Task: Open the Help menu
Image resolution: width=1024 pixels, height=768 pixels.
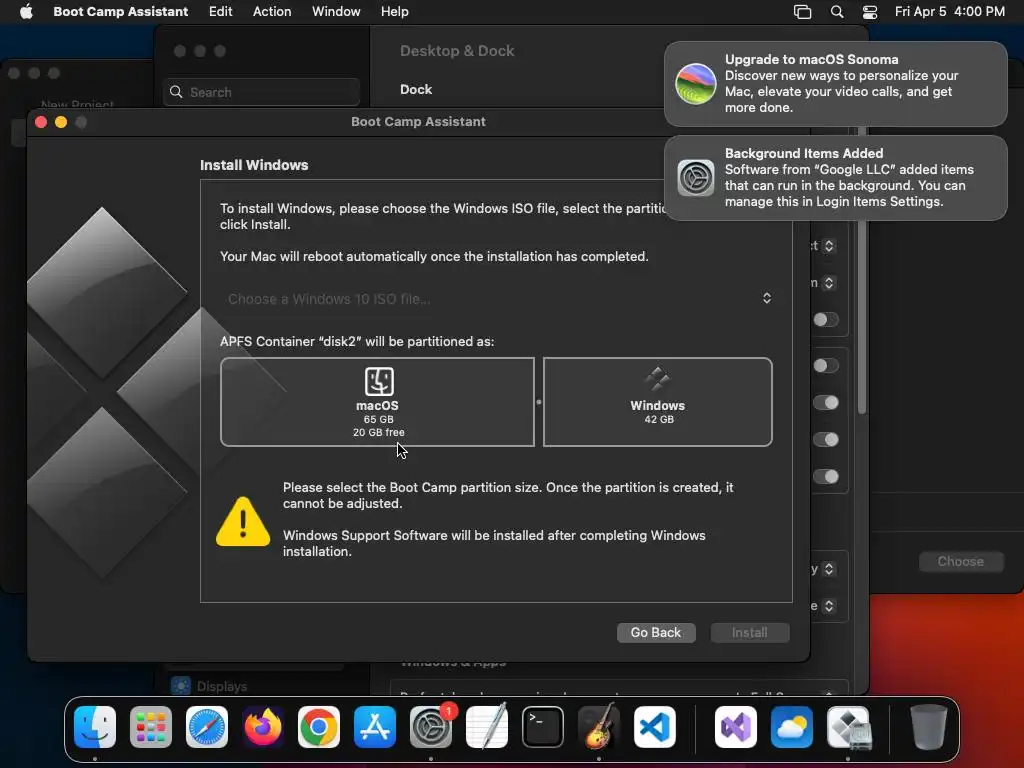Action: pos(394,12)
